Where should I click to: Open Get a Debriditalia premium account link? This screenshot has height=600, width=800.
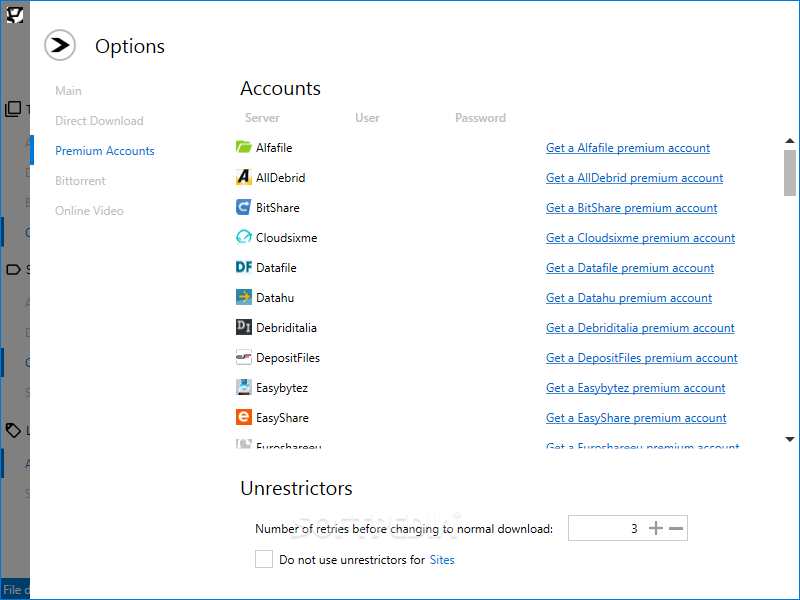click(640, 328)
